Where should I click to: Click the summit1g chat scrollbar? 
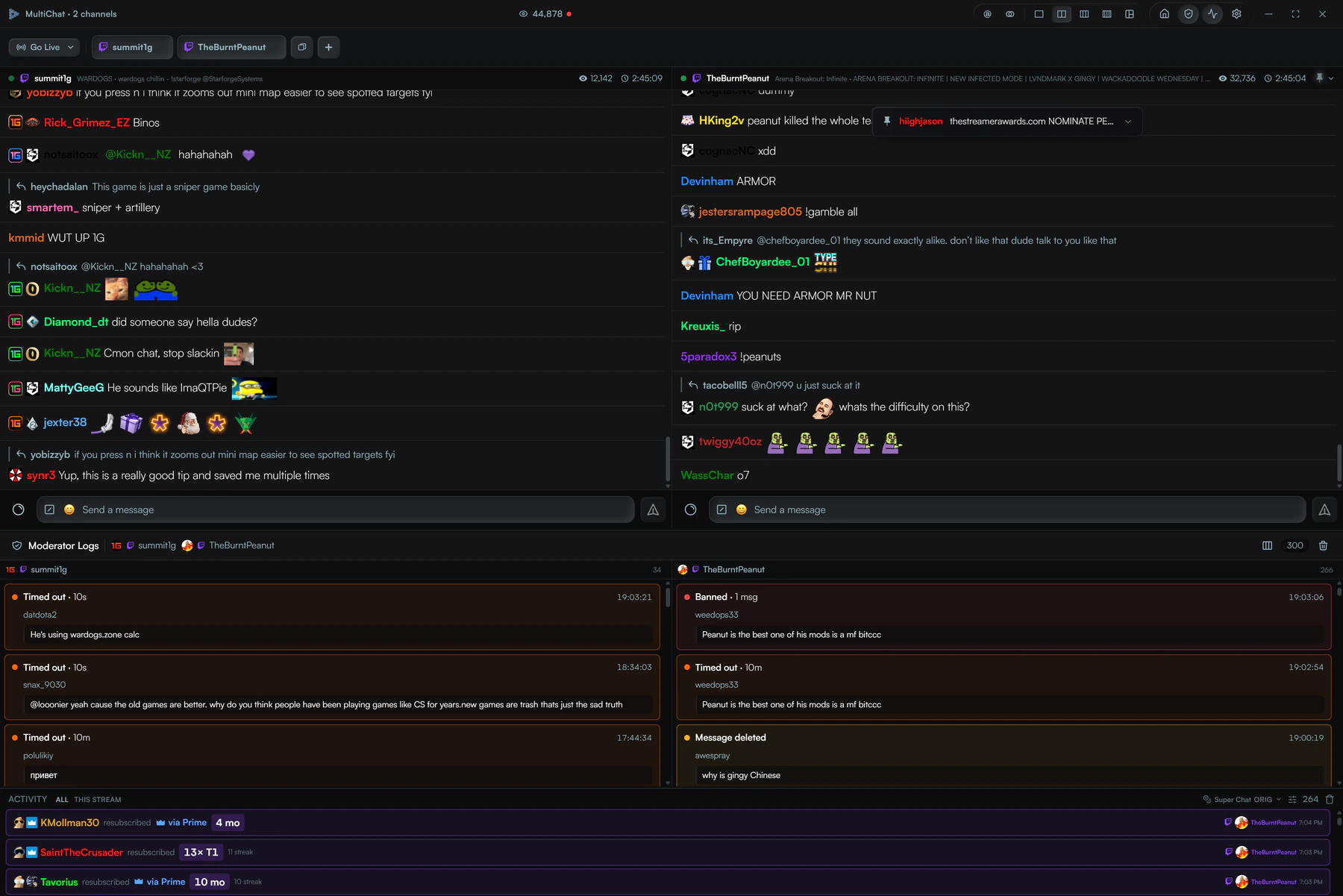tap(667, 460)
